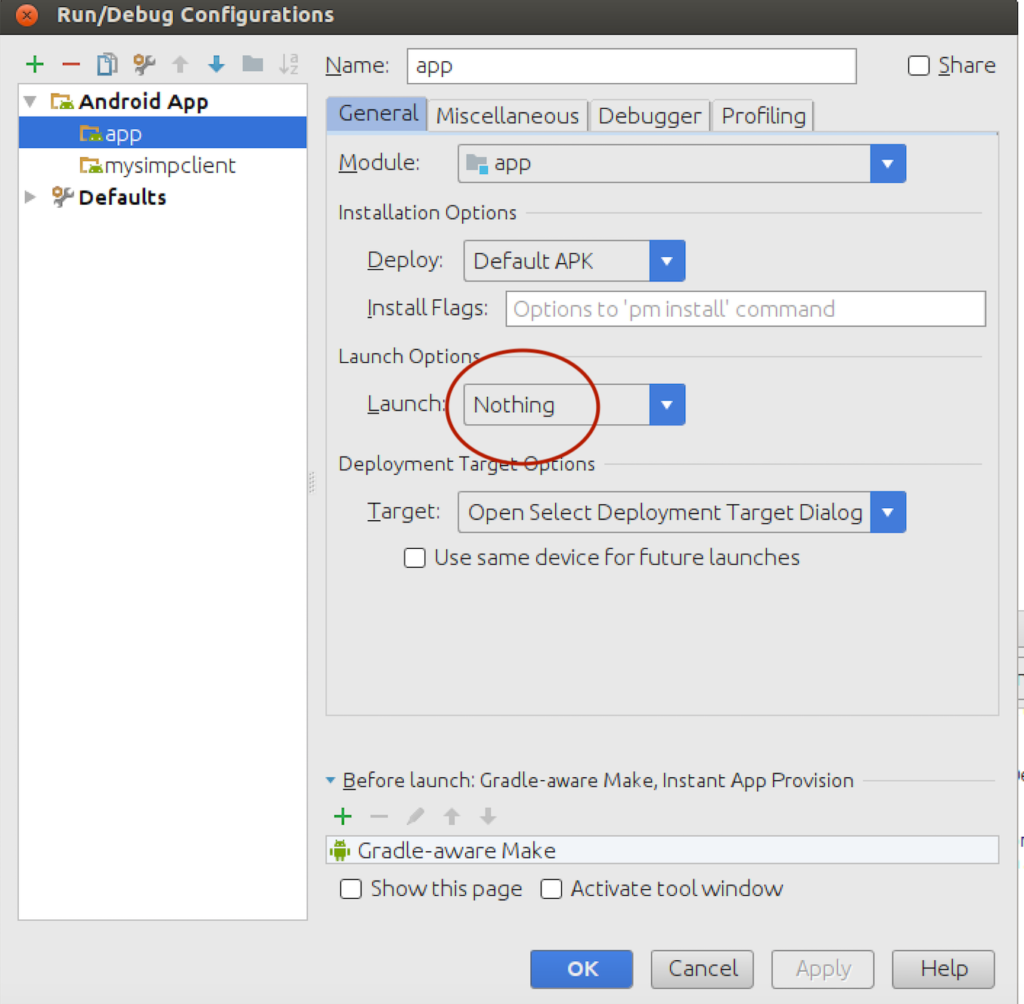Create a new configuration folder
The image size is (1024, 1004).
tap(253, 63)
